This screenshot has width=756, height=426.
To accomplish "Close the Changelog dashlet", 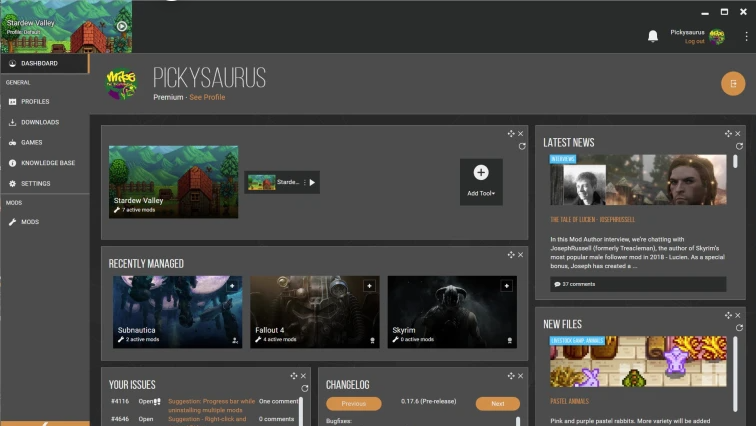I will (520, 375).
